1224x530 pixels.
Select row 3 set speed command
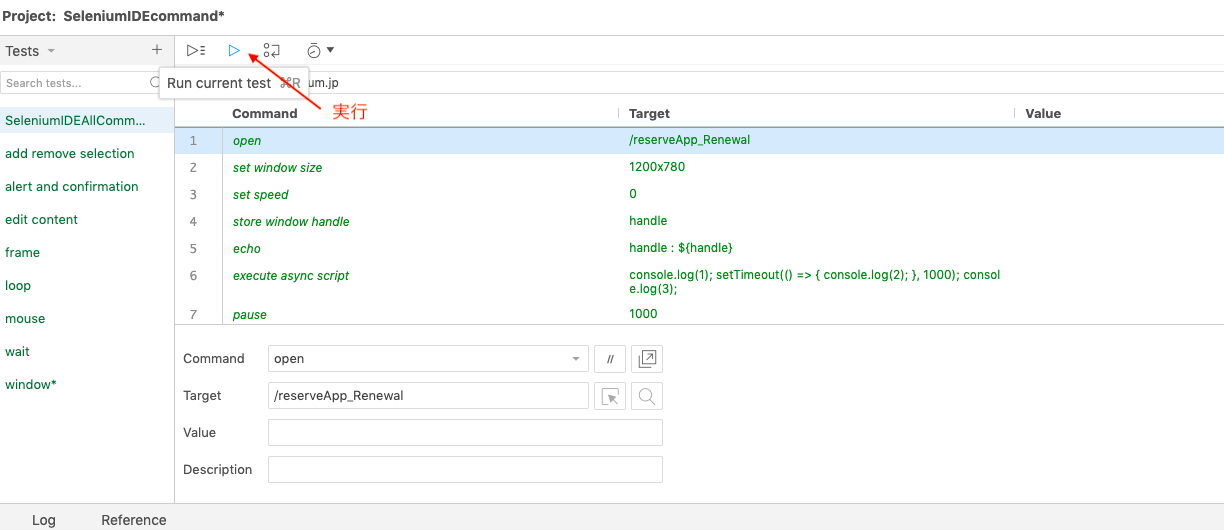(x=699, y=195)
